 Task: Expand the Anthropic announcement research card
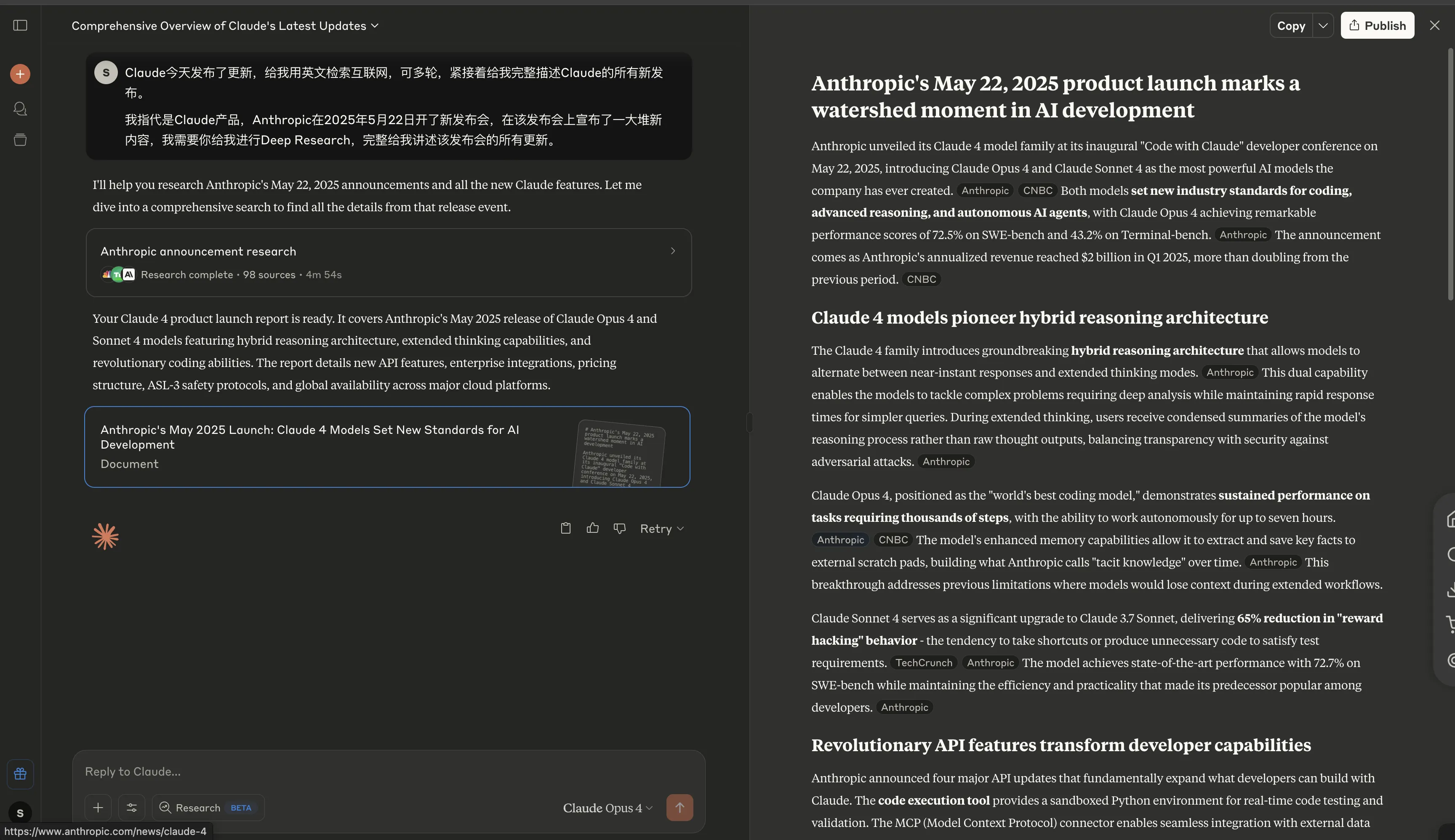[389, 263]
